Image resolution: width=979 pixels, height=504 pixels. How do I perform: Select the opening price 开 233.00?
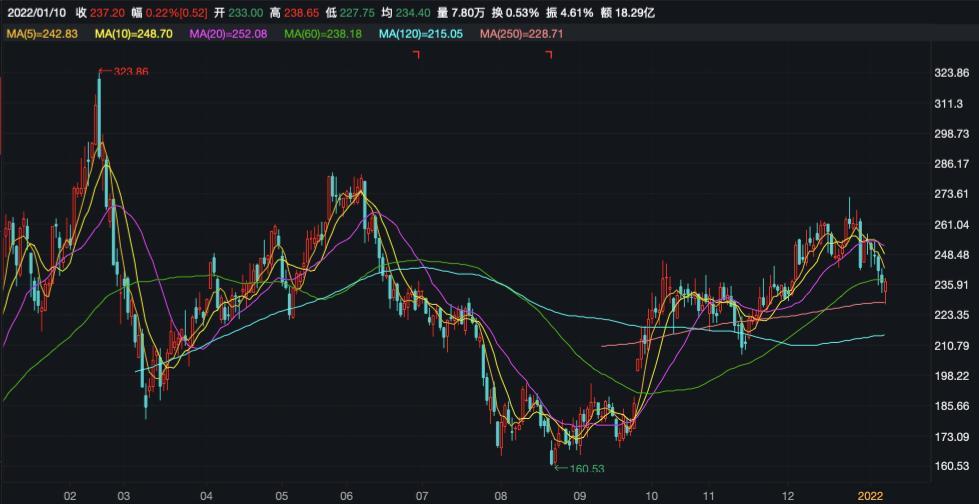[238, 12]
